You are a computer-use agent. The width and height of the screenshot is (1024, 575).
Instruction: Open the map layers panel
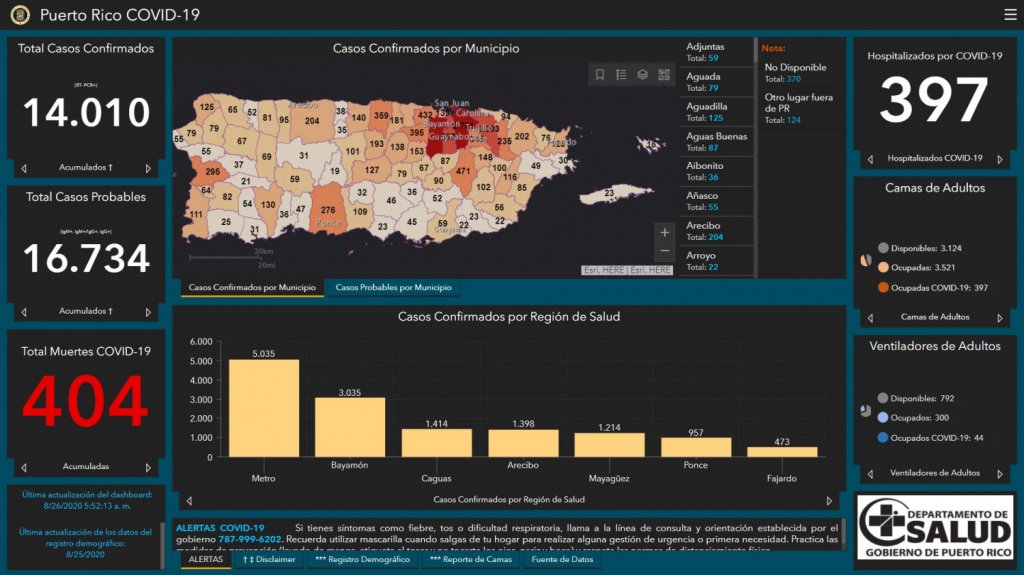pyautogui.click(x=643, y=75)
